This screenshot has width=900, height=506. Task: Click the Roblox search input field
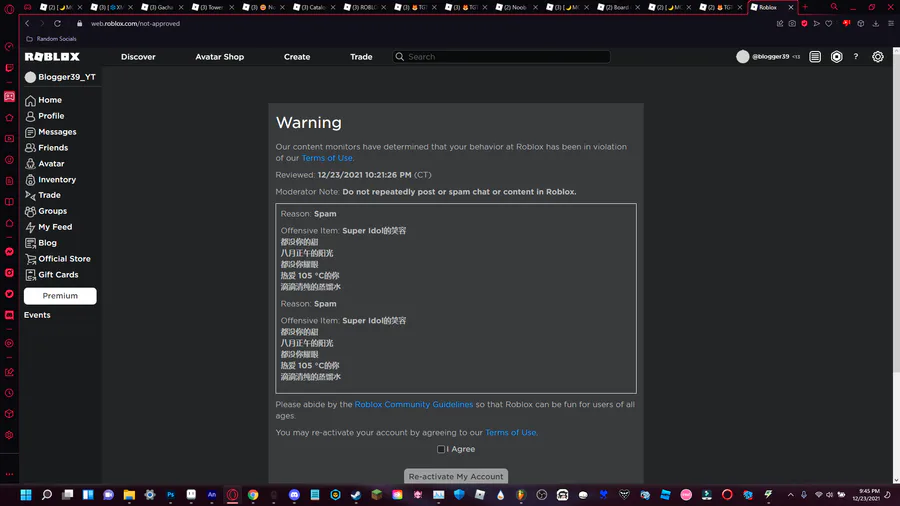point(501,57)
